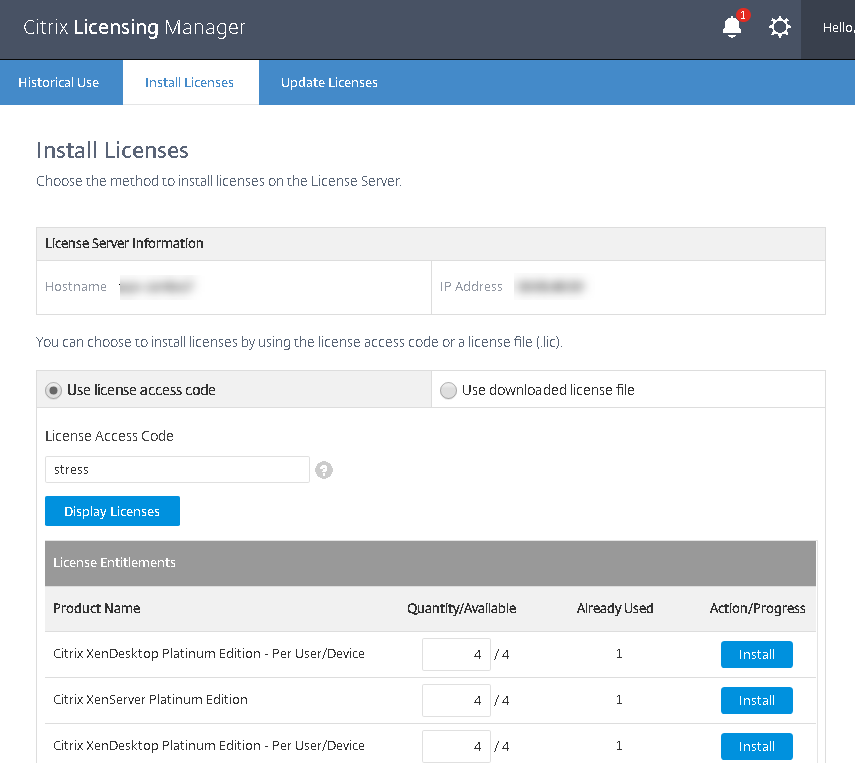This screenshot has width=855, height=763.
Task: Open the settings gear icon
Action: pyautogui.click(x=780, y=28)
